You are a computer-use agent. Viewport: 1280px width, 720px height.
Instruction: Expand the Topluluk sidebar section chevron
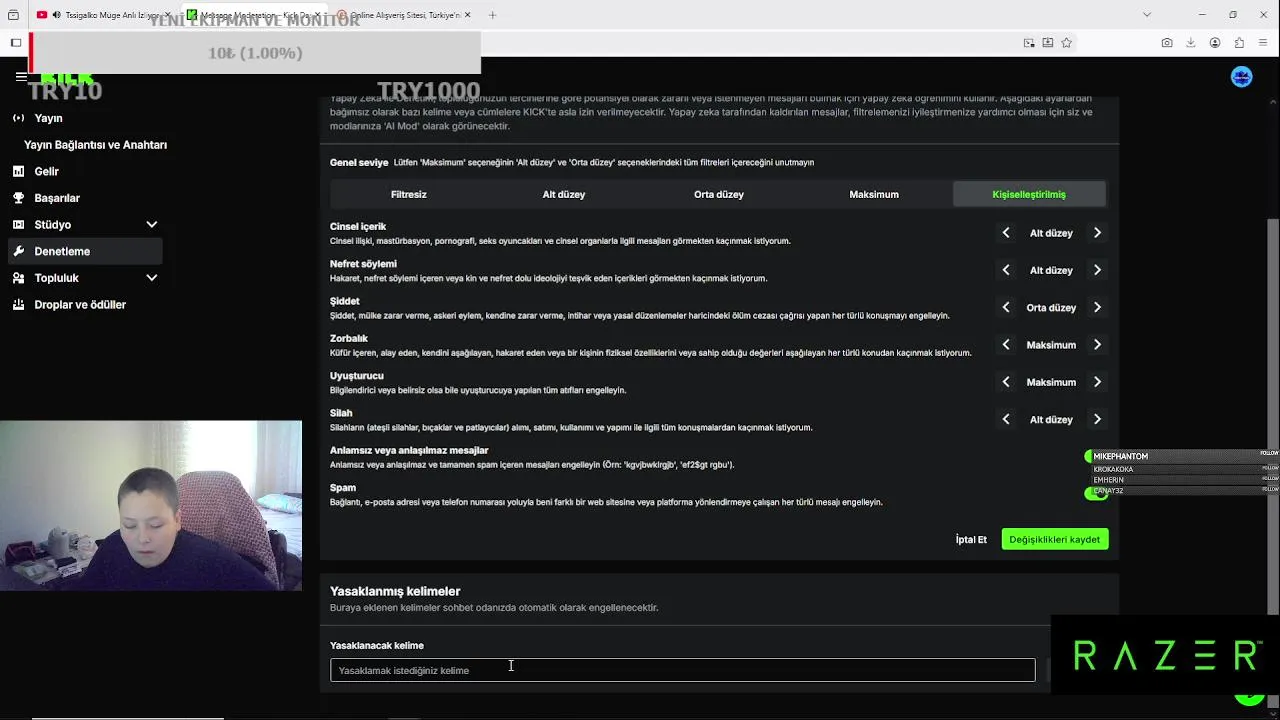[151, 278]
